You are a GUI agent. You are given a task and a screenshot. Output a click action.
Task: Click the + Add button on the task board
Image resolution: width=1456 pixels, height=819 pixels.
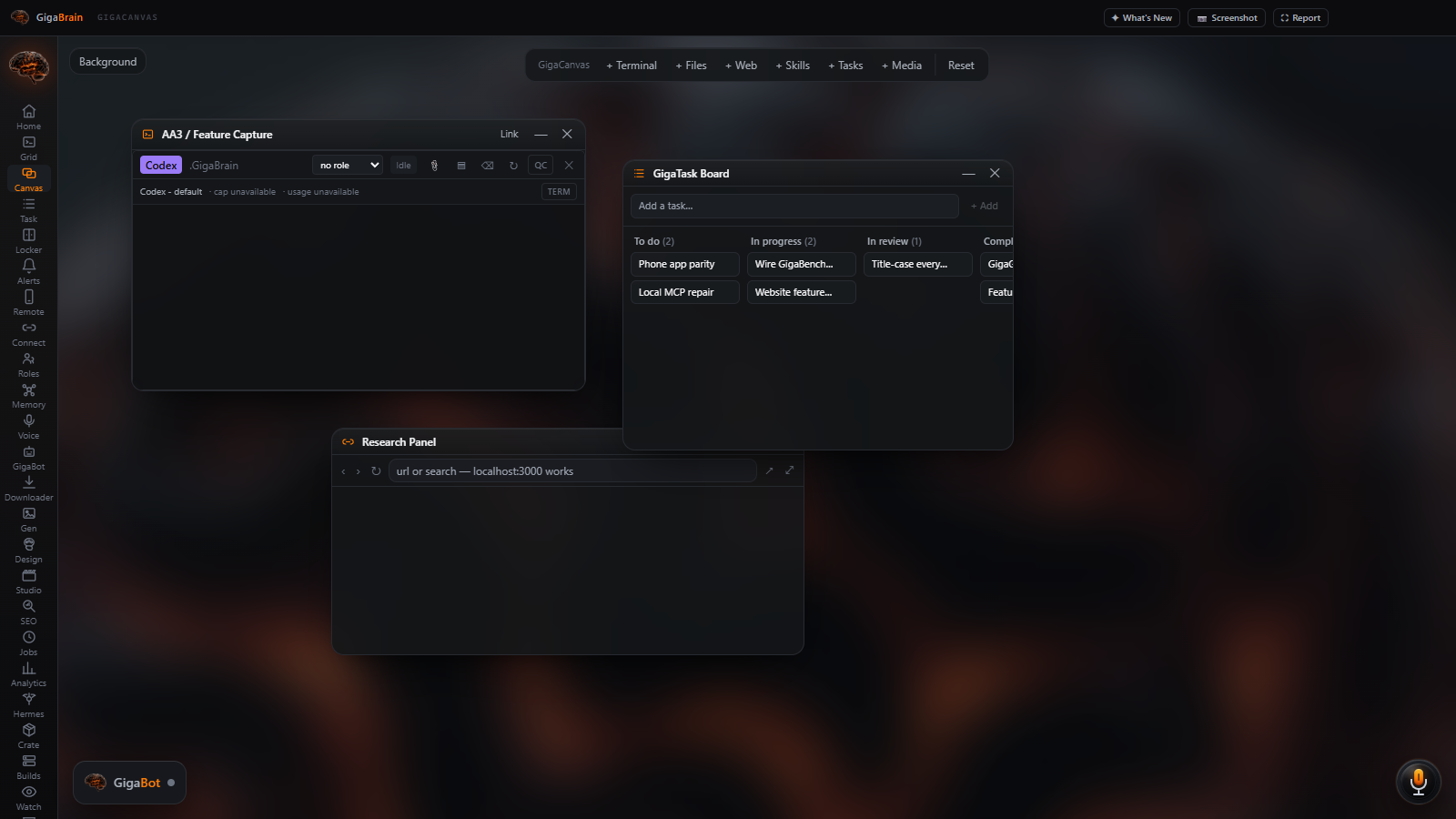pyautogui.click(x=985, y=207)
